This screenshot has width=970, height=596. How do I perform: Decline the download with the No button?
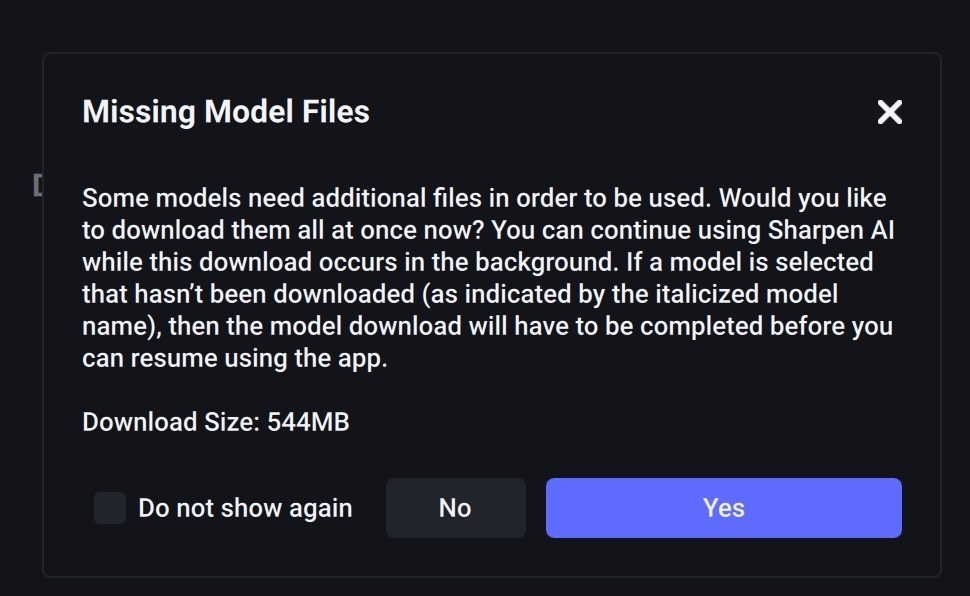coord(455,508)
